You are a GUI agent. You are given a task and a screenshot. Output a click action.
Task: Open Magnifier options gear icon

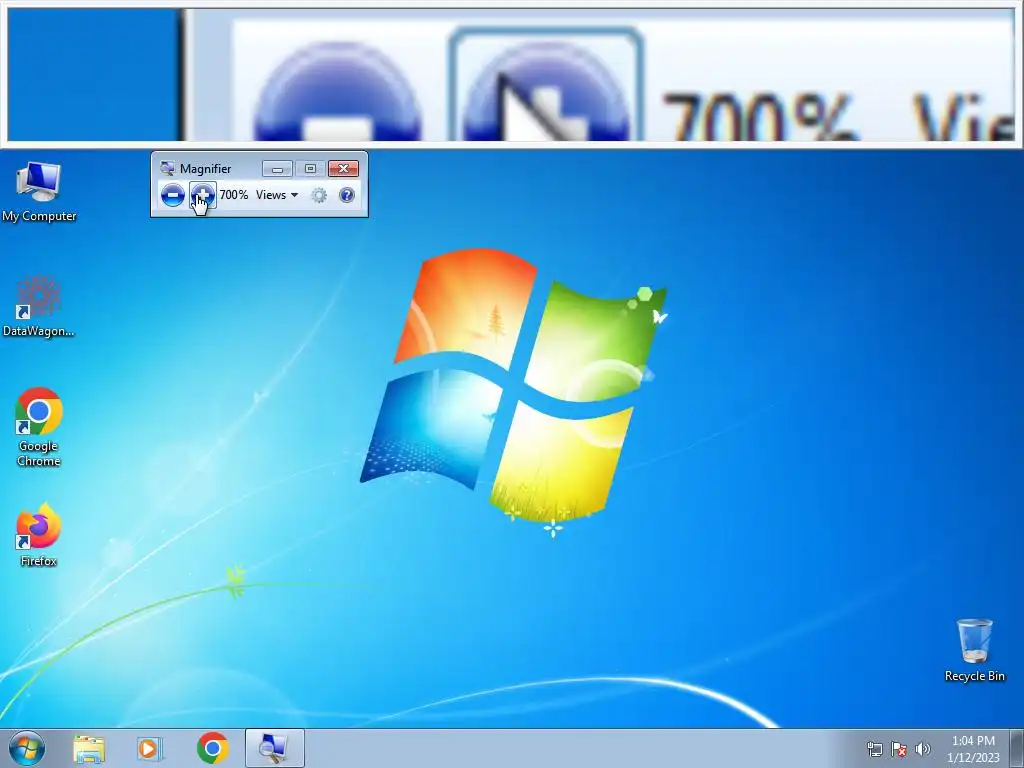(x=319, y=195)
